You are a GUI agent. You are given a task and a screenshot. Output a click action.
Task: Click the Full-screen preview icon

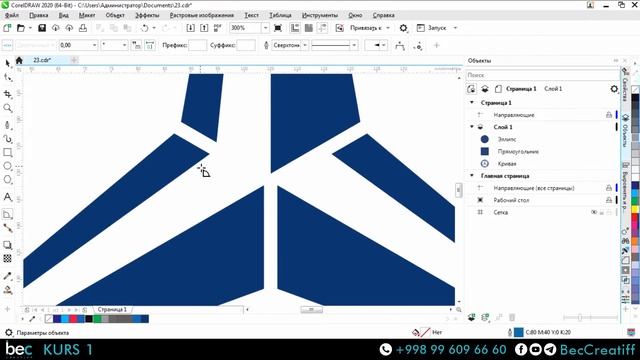pyautogui.click(x=278, y=28)
